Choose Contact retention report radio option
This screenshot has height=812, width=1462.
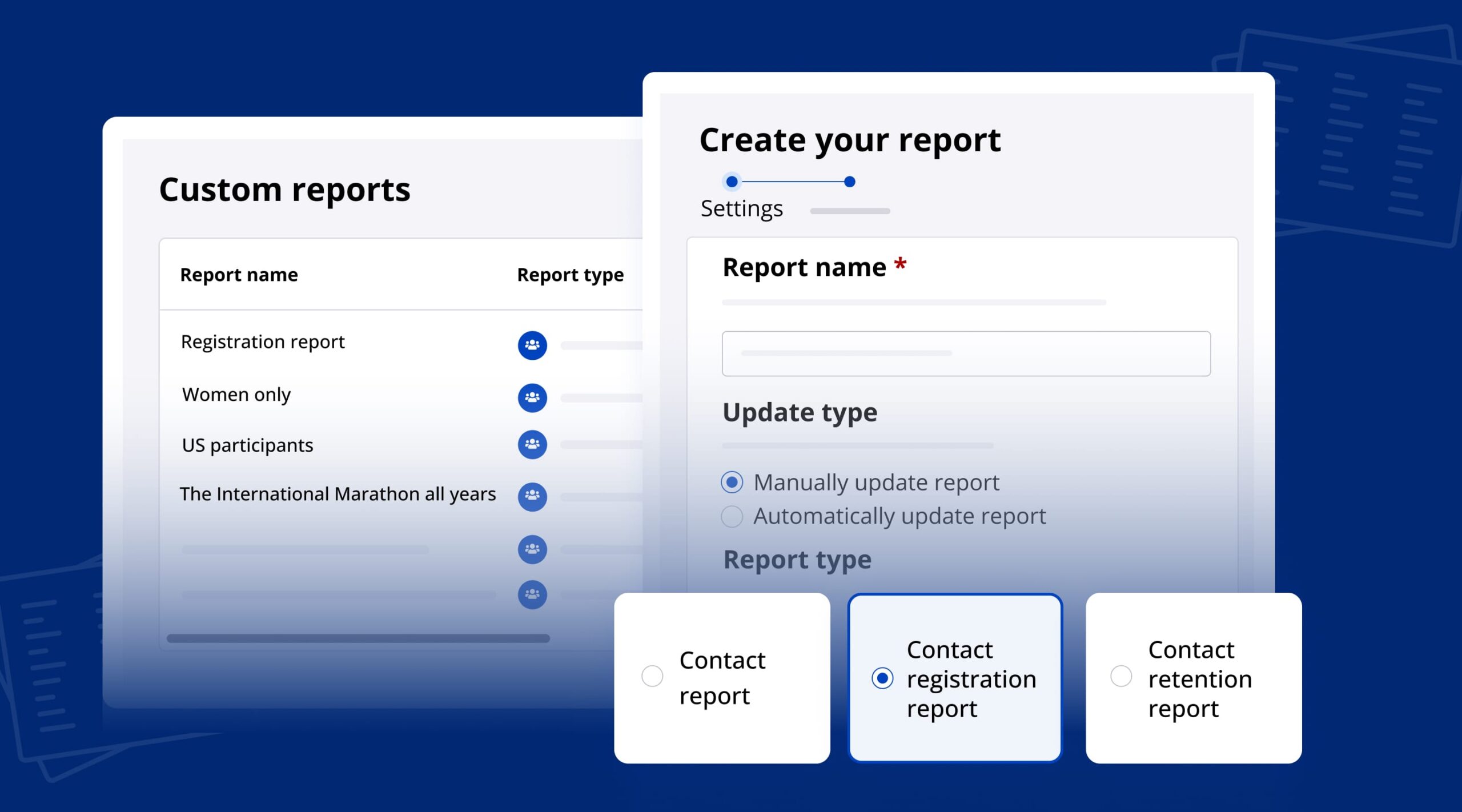(1121, 676)
